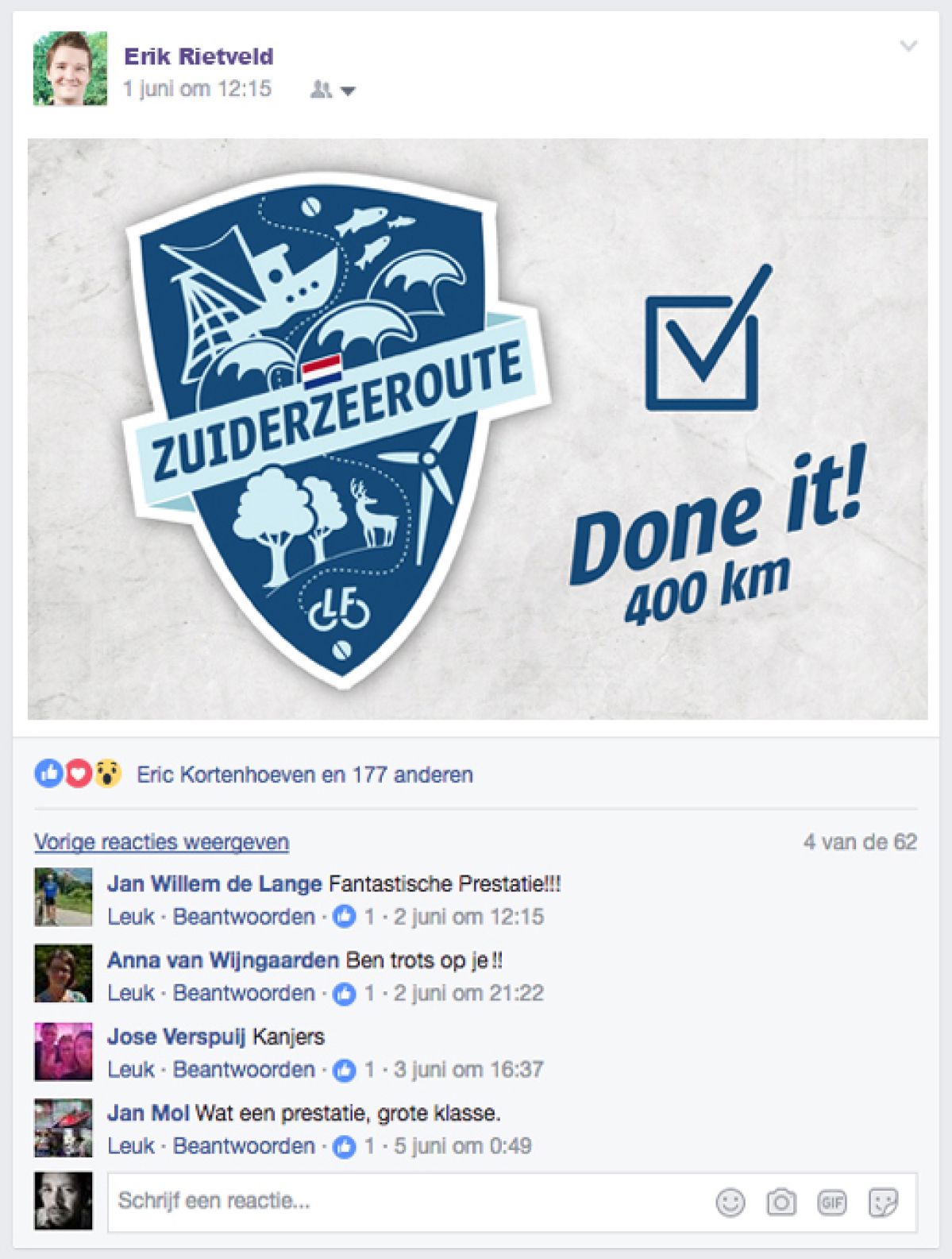Attach a photo with the camera icon
This screenshot has height=1259, width=952.
(x=780, y=1202)
